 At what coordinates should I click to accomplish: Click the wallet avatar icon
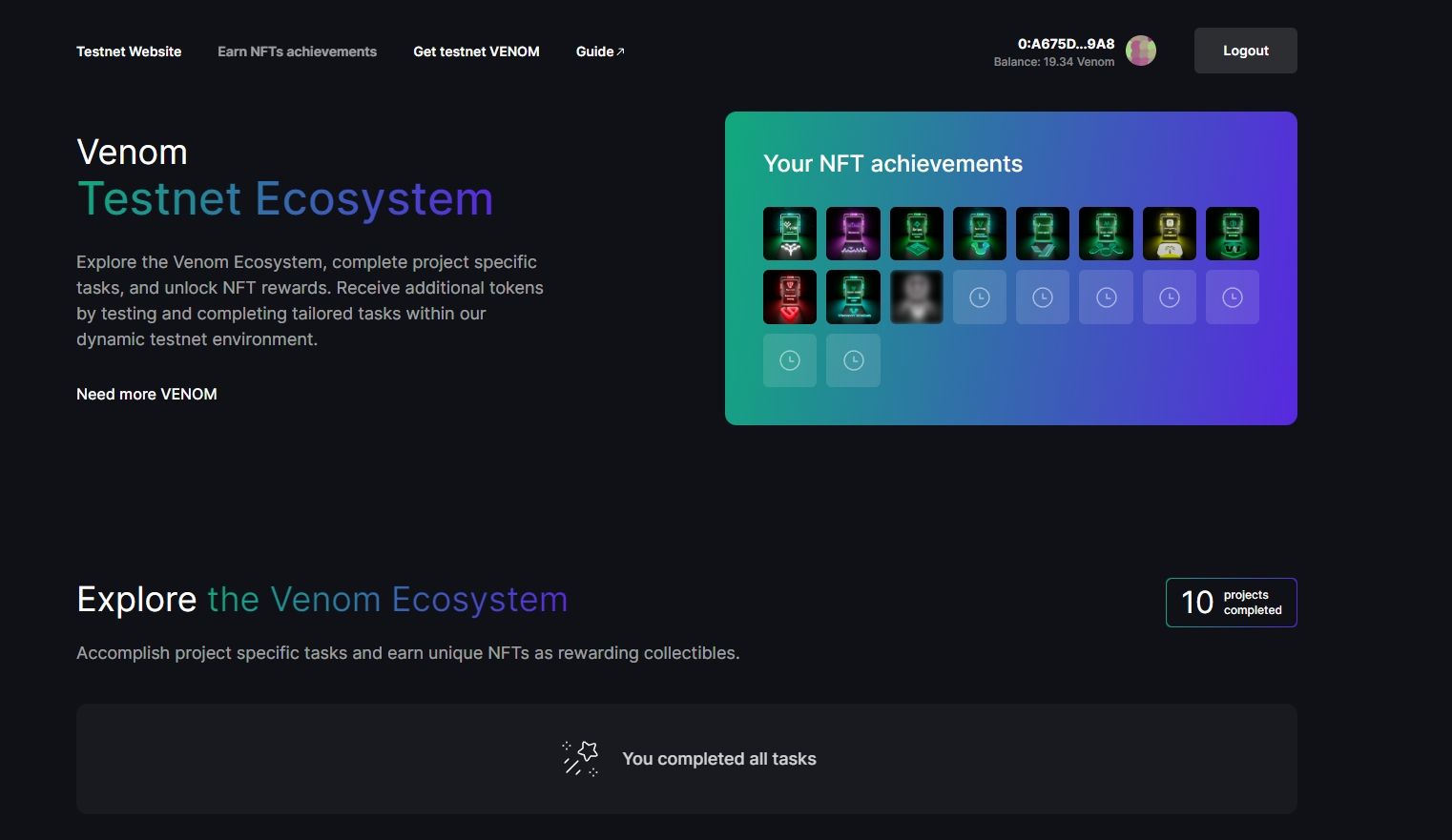pos(1141,51)
